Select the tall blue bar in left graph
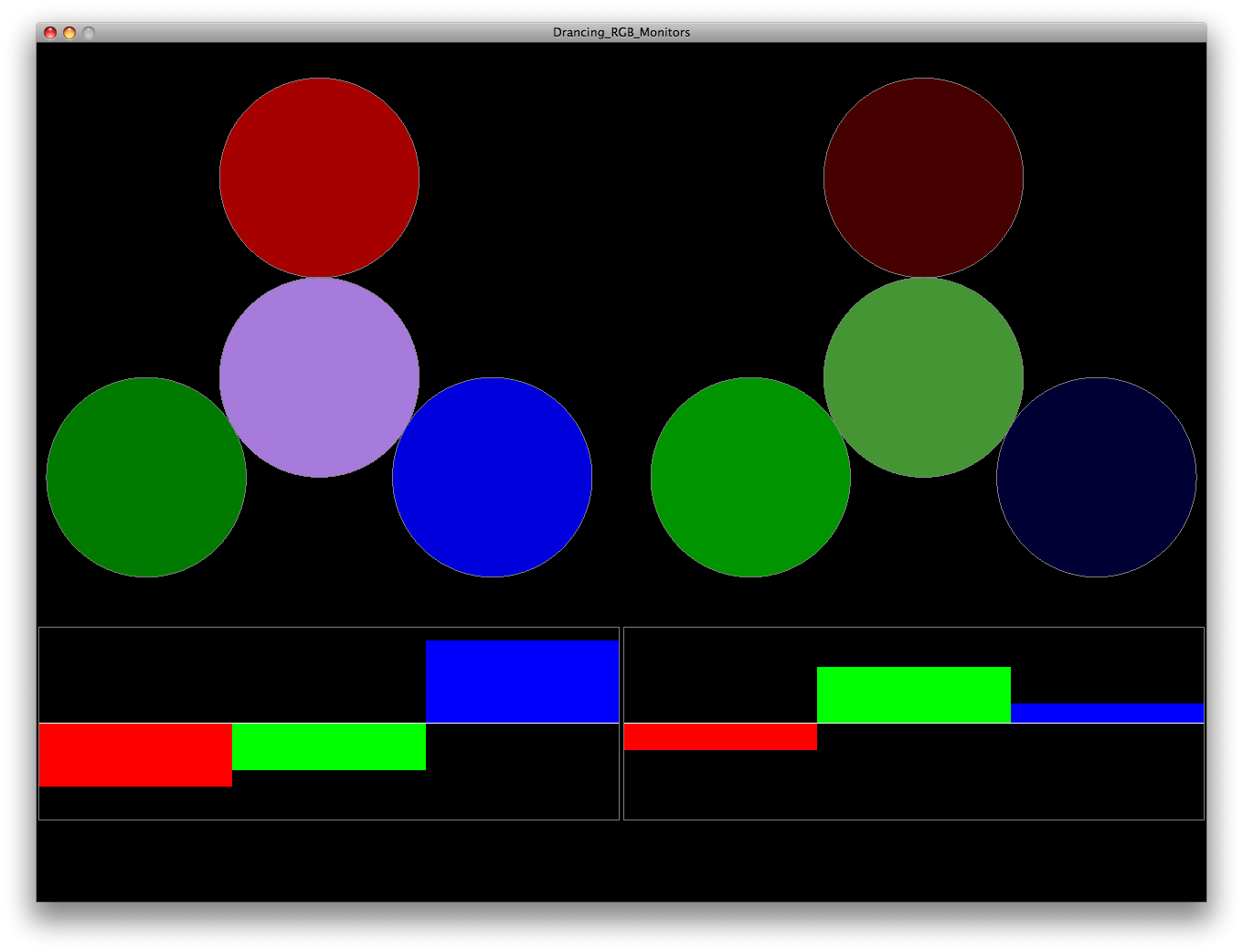1243x952 pixels. 522,682
